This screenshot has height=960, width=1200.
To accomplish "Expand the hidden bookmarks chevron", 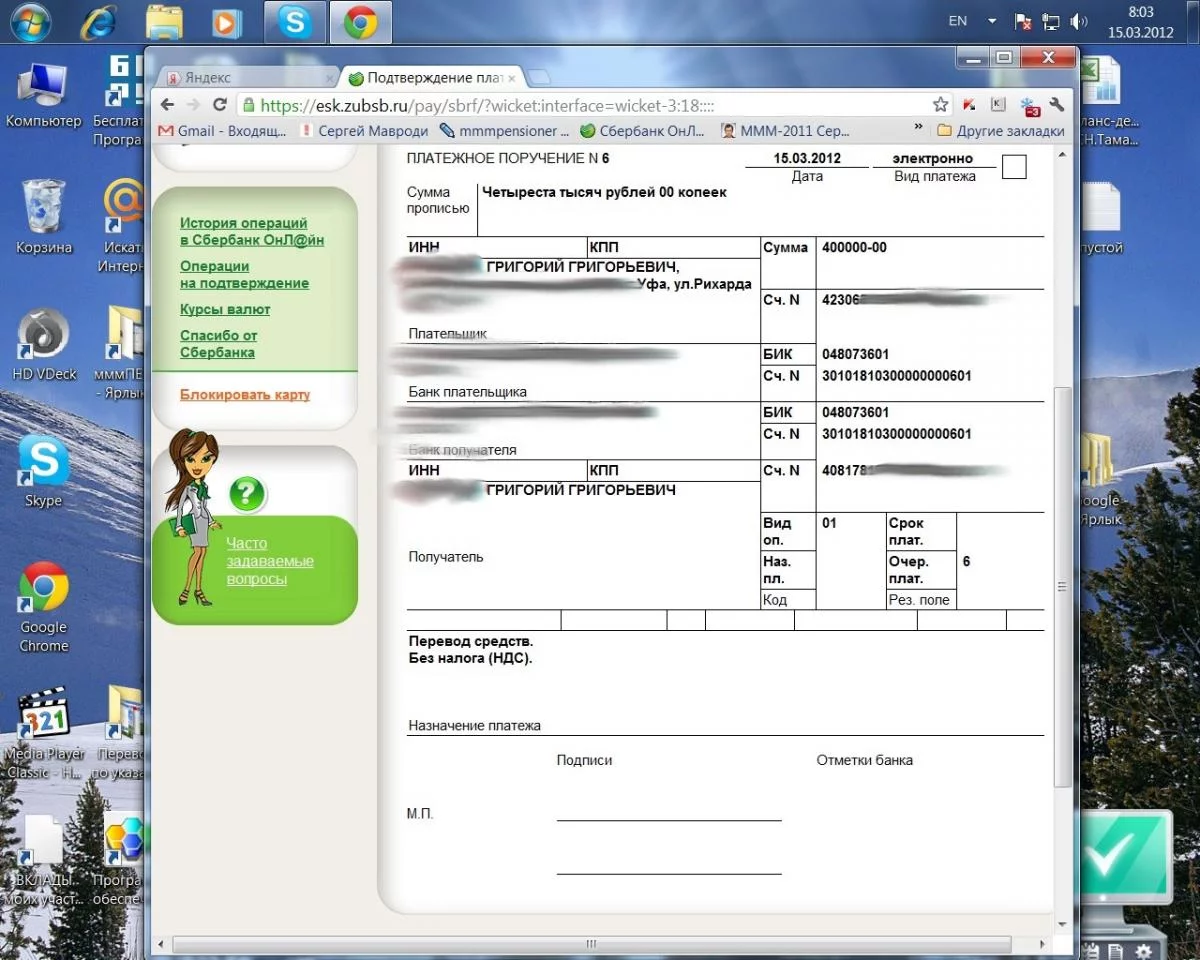I will [918, 129].
